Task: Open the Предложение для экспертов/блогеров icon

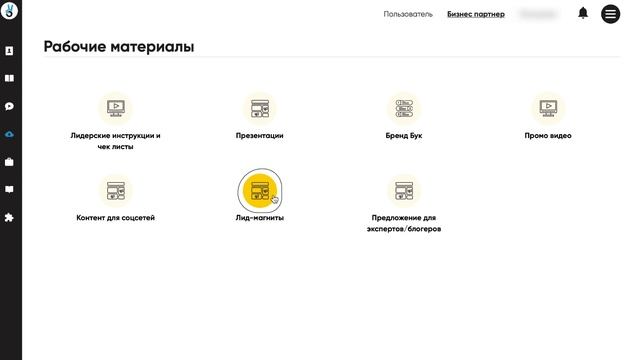Action: click(x=404, y=191)
